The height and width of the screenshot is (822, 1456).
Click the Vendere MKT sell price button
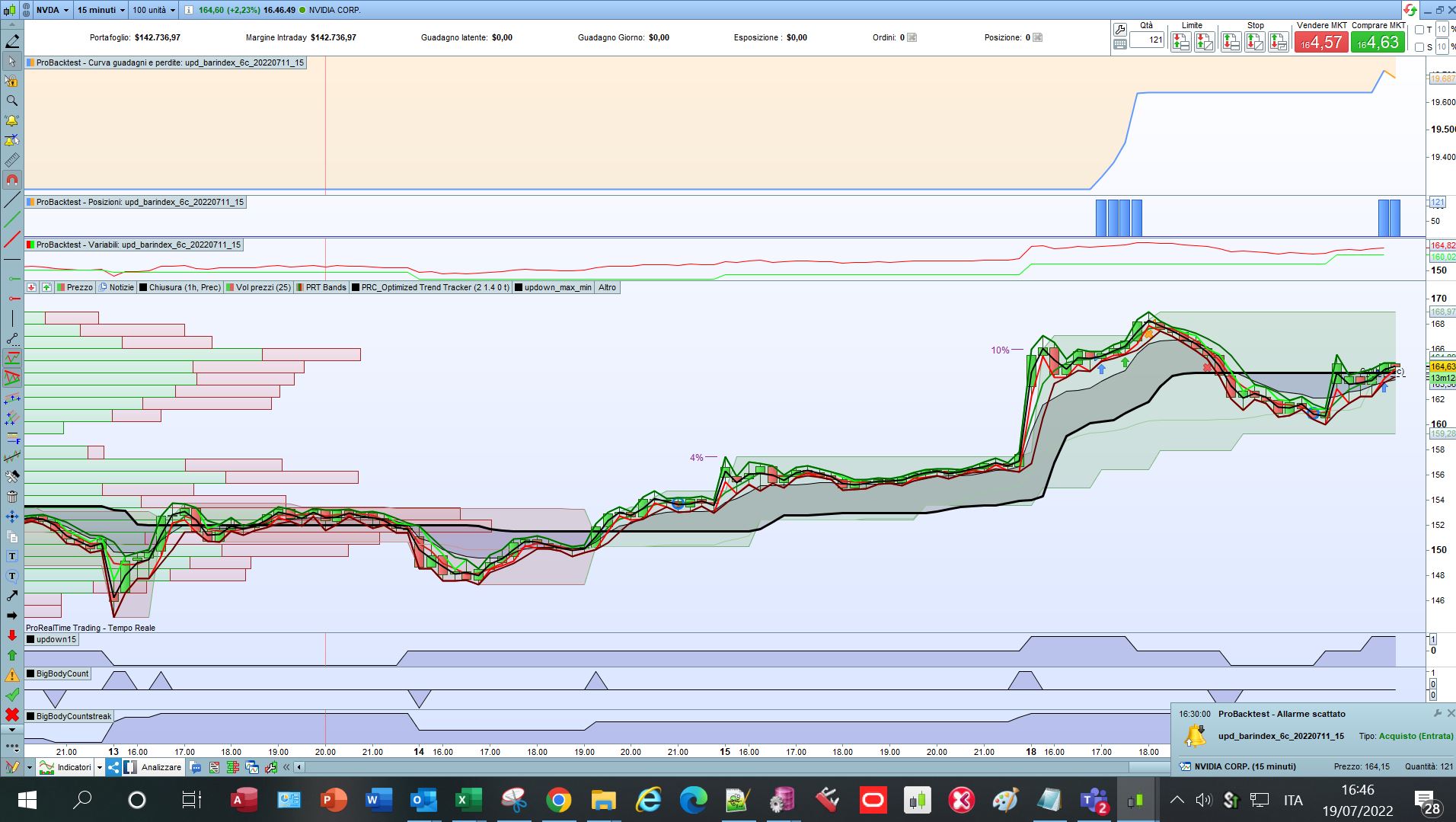point(1321,42)
